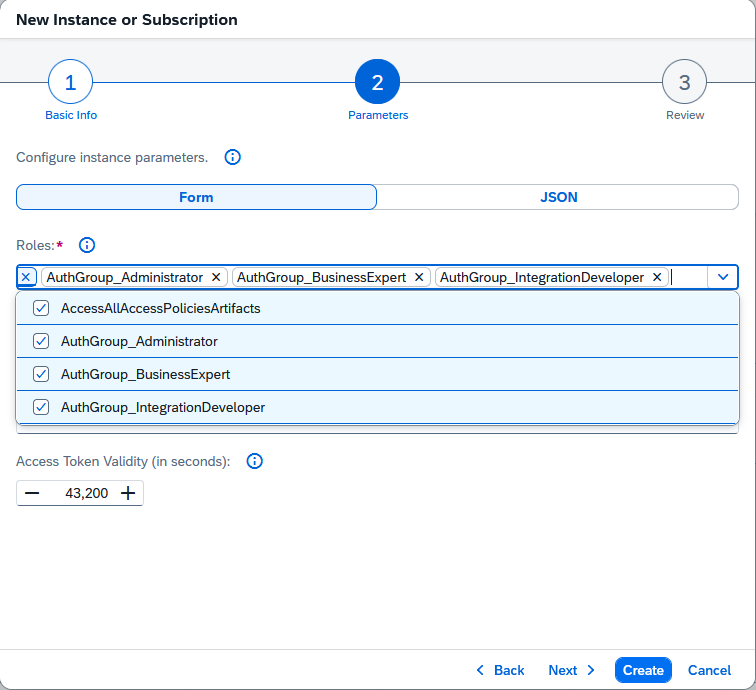Collapse the Roles dropdown arrow
The width and height of the screenshot is (756, 690).
(723, 277)
